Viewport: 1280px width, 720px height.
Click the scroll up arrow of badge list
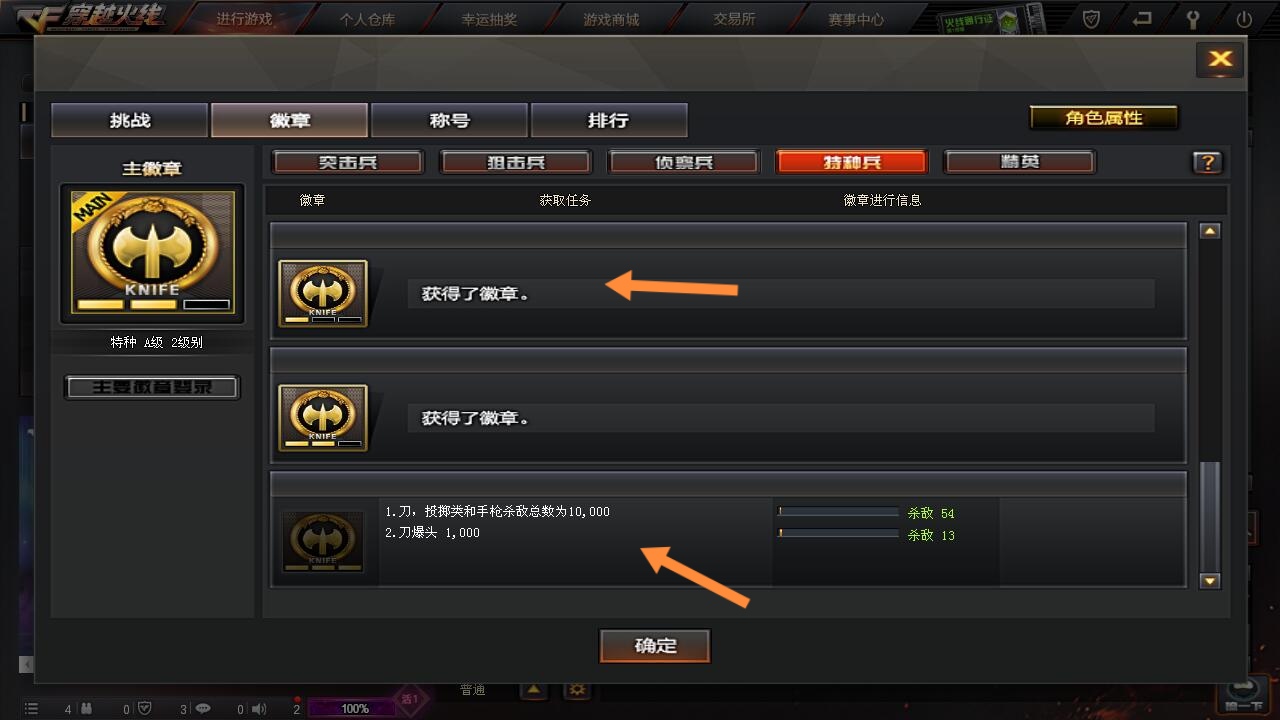[x=1210, y=231]
